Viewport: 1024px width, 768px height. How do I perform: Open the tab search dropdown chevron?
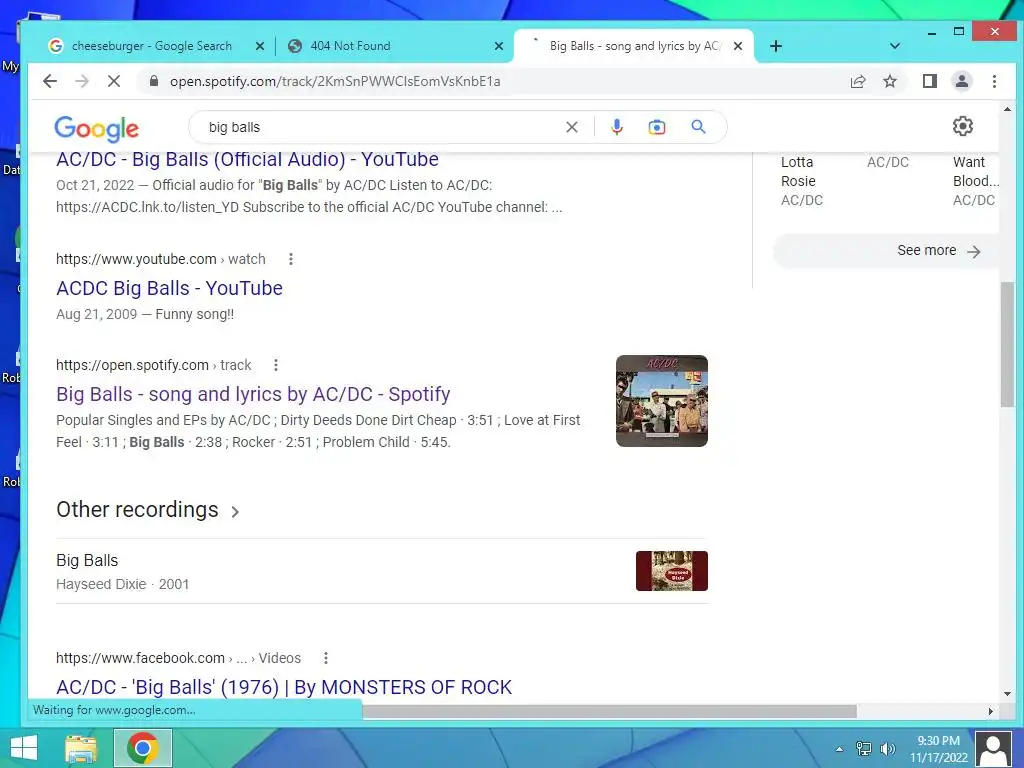895,46
